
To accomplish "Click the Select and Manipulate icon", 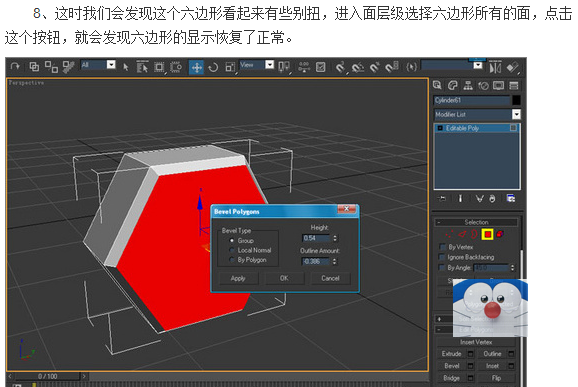I will [304, 67].
